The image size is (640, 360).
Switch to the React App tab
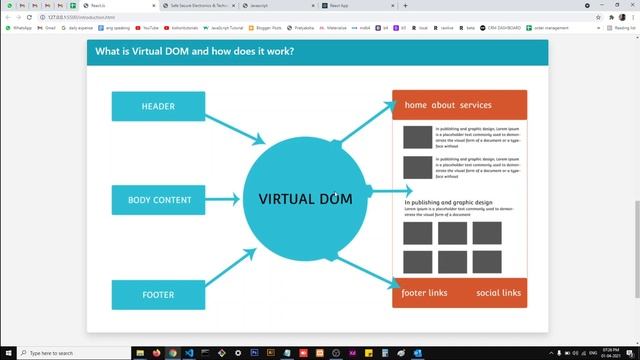pos(358,6)
